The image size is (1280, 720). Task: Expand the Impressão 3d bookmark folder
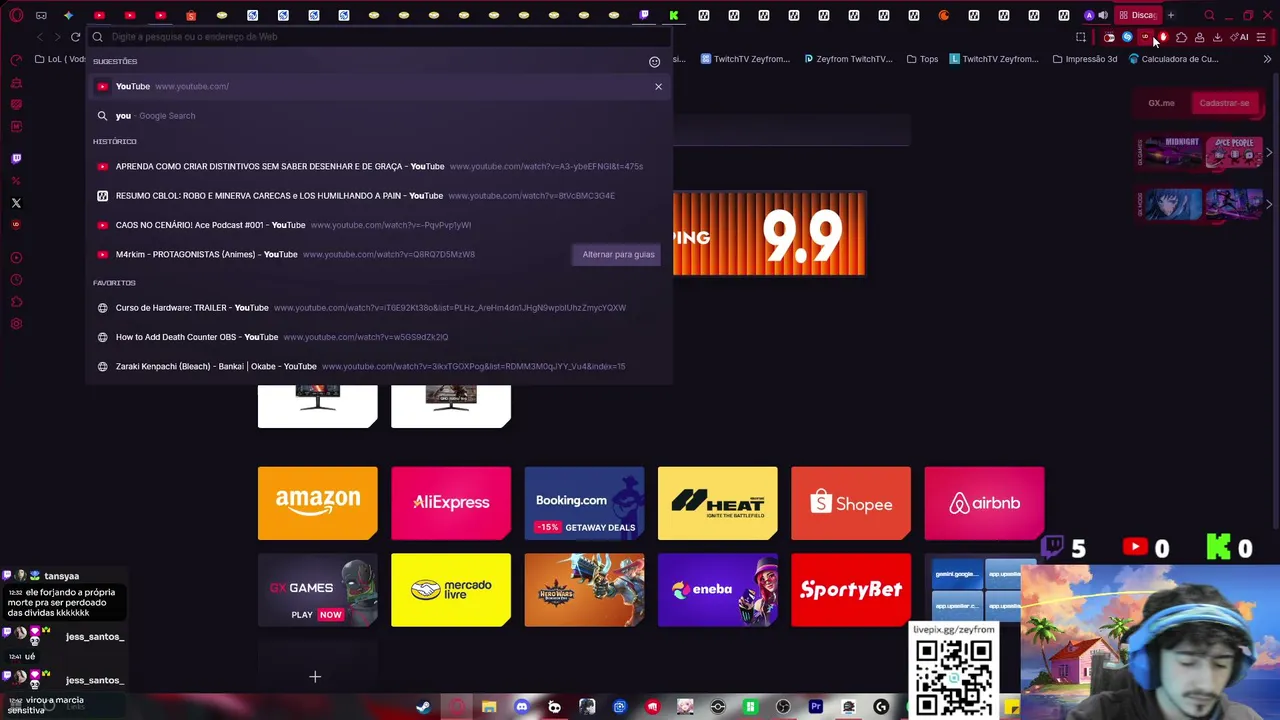(1085, 59)
